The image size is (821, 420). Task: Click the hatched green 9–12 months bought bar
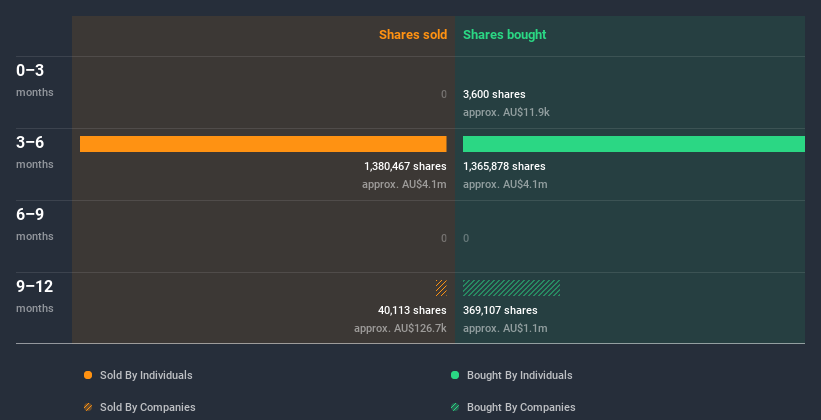tap(511, 288)
